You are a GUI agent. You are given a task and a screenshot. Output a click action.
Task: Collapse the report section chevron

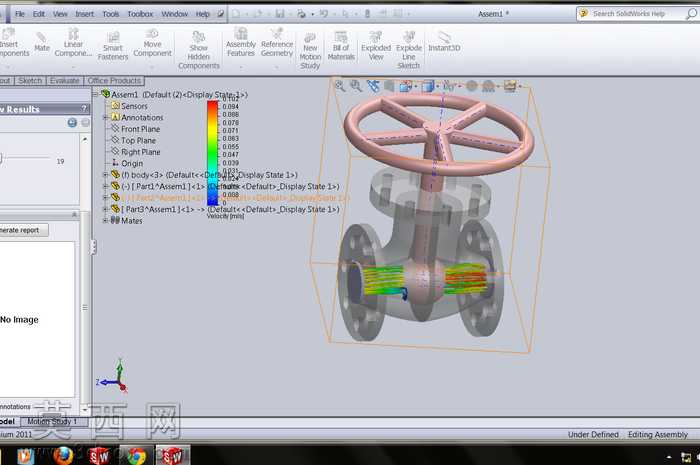tap(75, 215)
